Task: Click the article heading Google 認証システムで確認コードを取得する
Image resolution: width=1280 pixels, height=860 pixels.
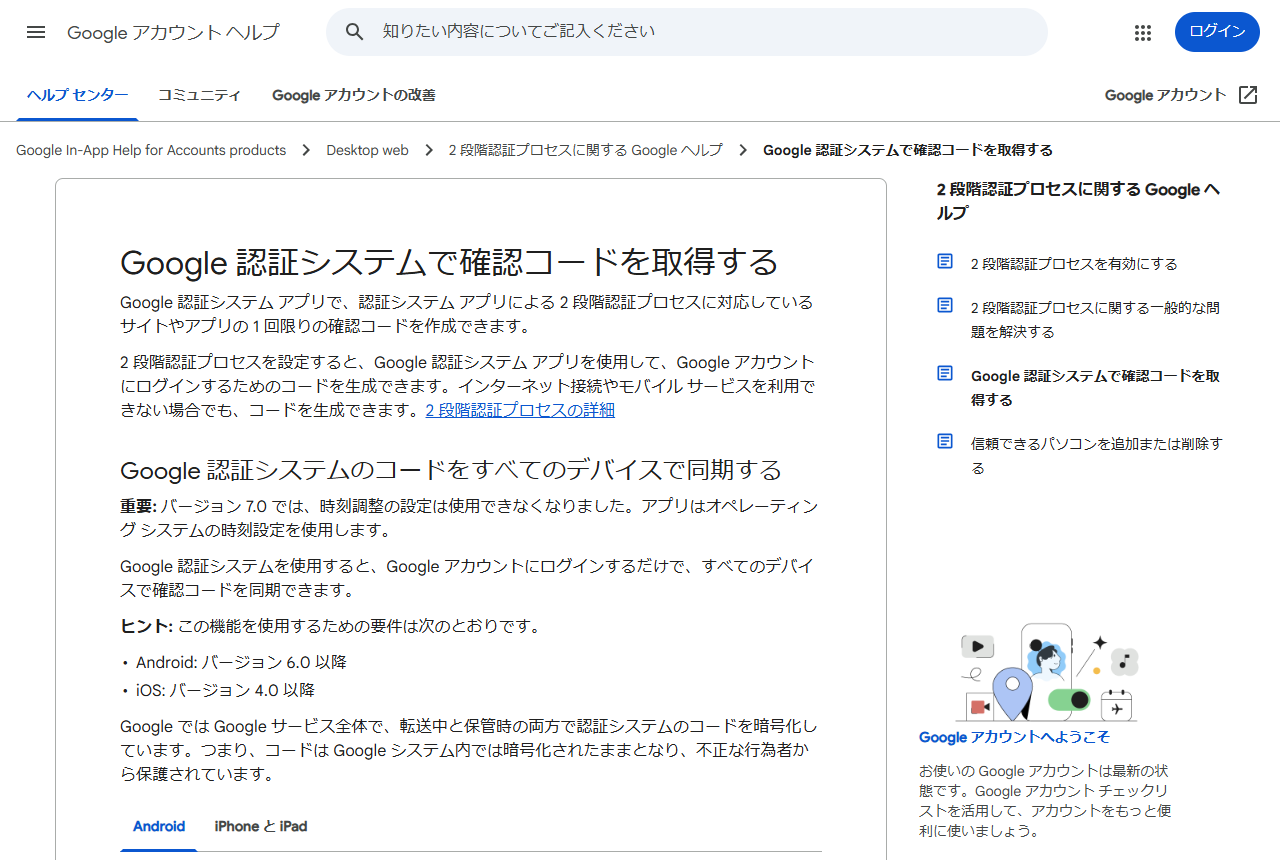Action: click(449, 262)
